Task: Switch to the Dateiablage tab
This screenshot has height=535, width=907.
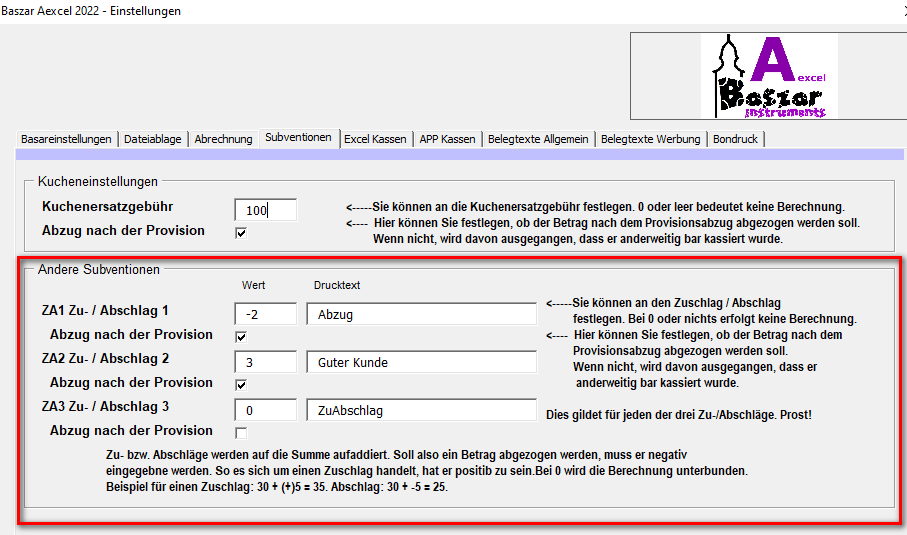Action: (x=153, y=139)
